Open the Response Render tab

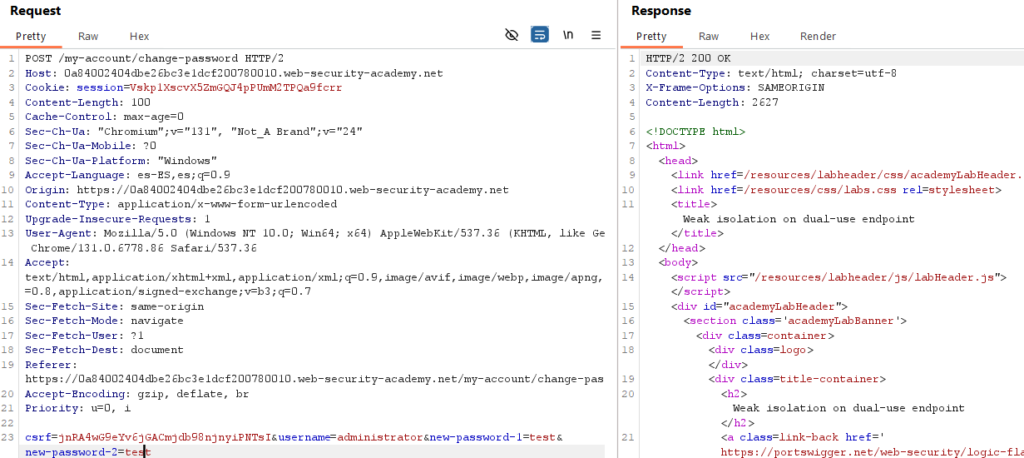pyautogui.click(x=818, y=37)
